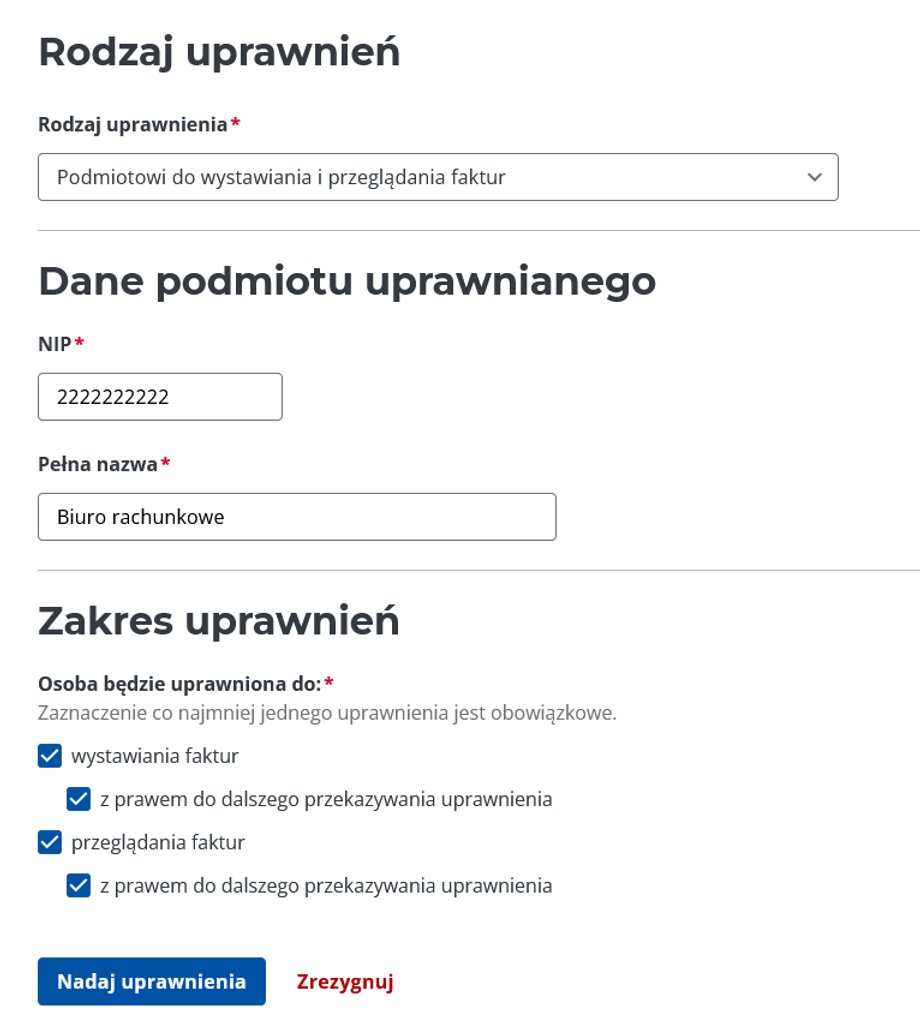This screenshot has height=1029, width=920.
Task: Click the asterisk after 'Pełna nazwa'
Action: pos(165,464)
